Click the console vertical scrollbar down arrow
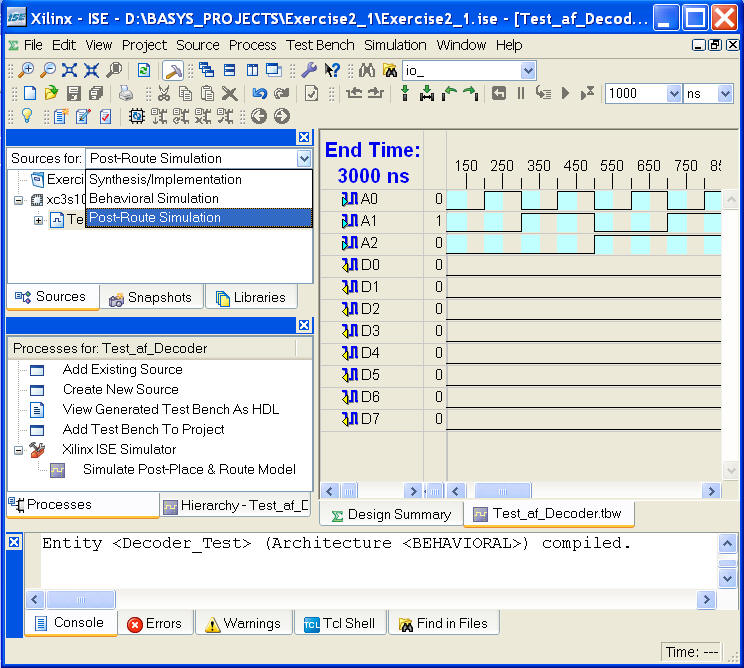The image size is (744, 668). (x=727, y=578)
